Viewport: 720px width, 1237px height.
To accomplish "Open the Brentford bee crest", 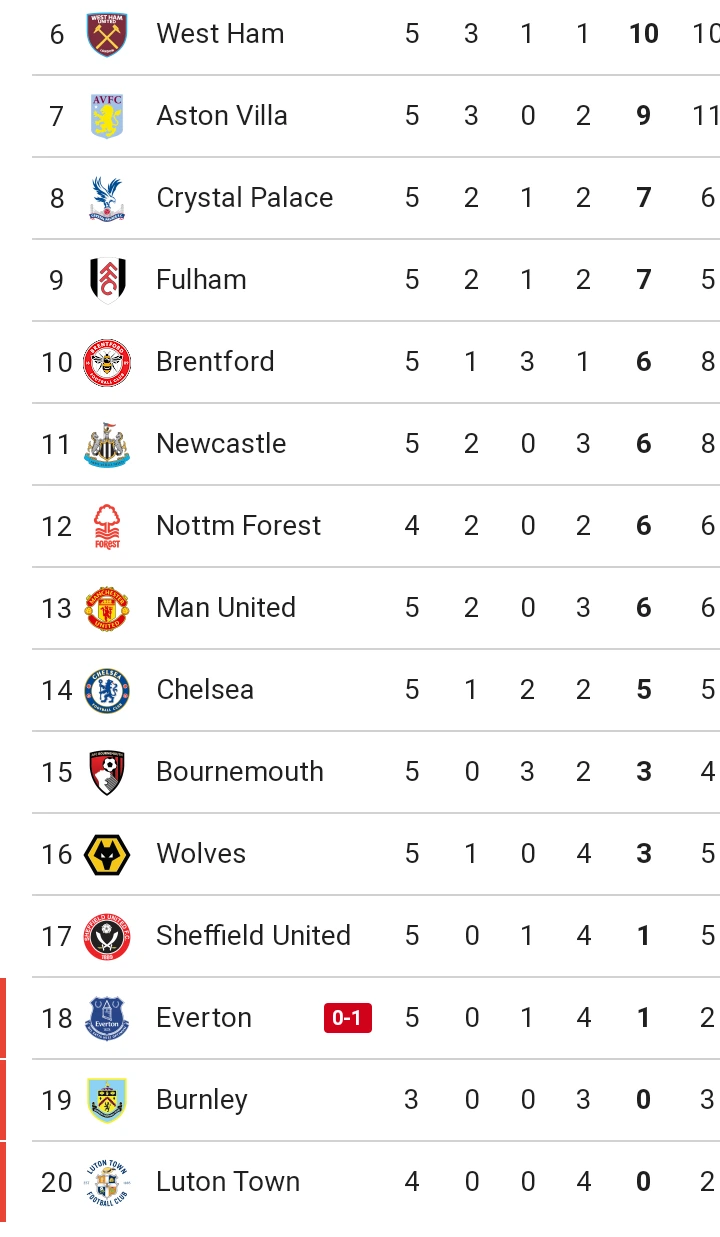I will 107,362.
